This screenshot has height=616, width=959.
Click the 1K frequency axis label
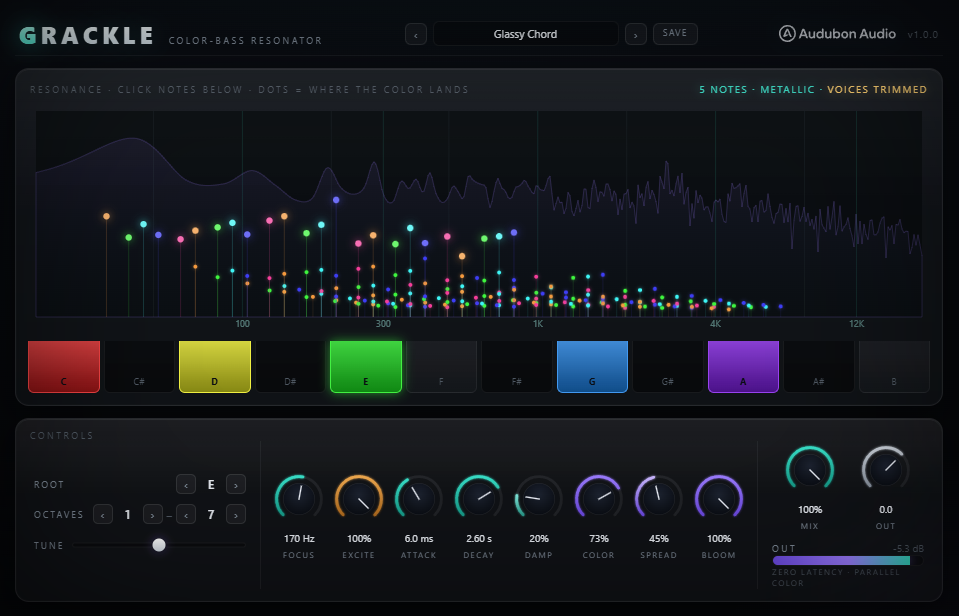[538, 324]
